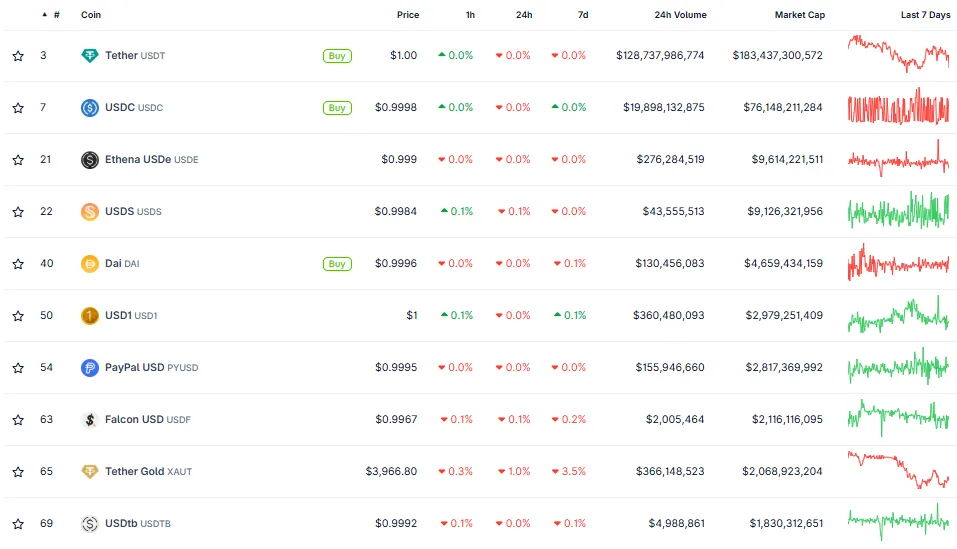Click the USDS coin logo
This screenshot has width=957, height=549.
90,212
